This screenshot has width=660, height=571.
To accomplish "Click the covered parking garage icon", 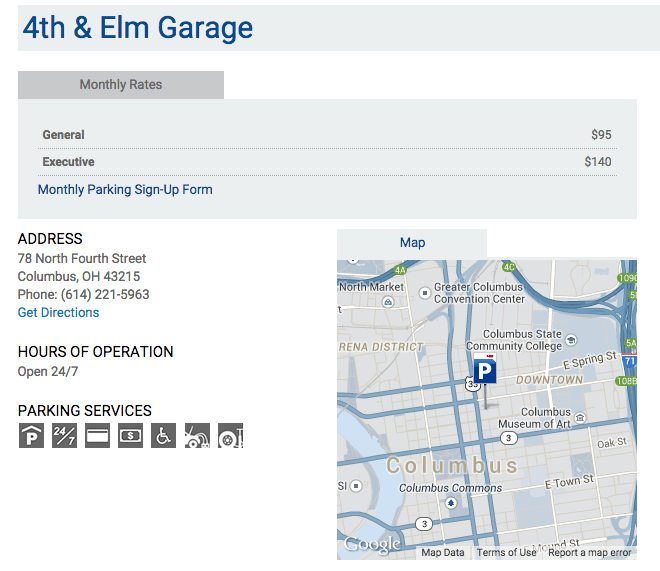I will [x=31, y=436].
